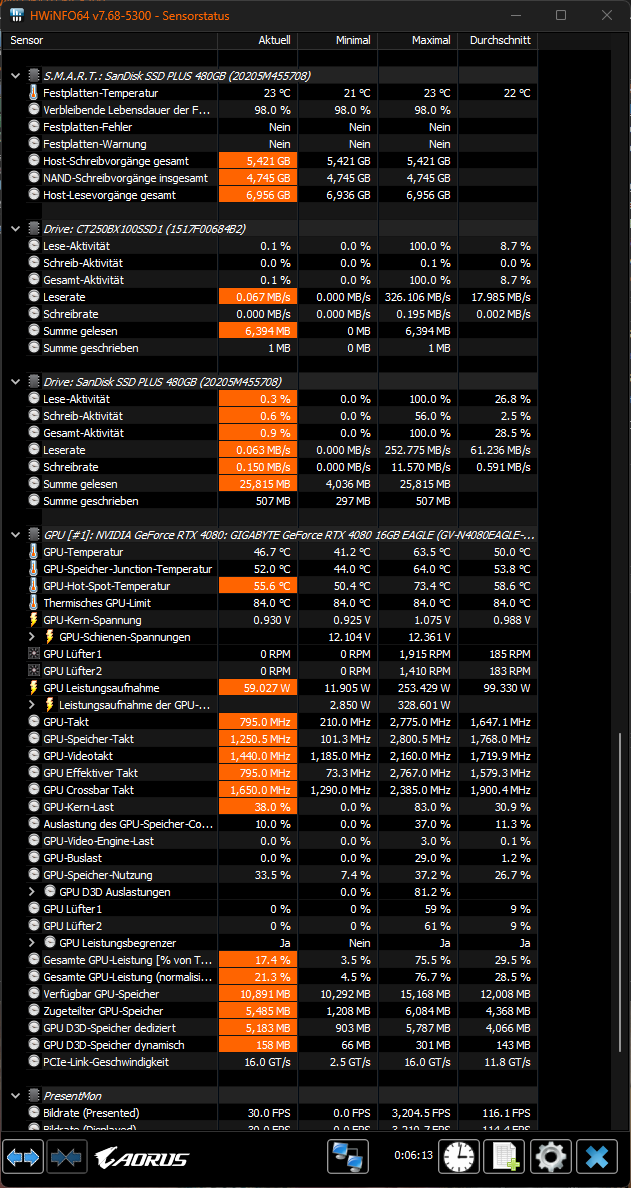Click the fan icon beside first GPU Lüfter2 RPM row
The height and width of the screenshot is (1188, 631).
[33, 671]
